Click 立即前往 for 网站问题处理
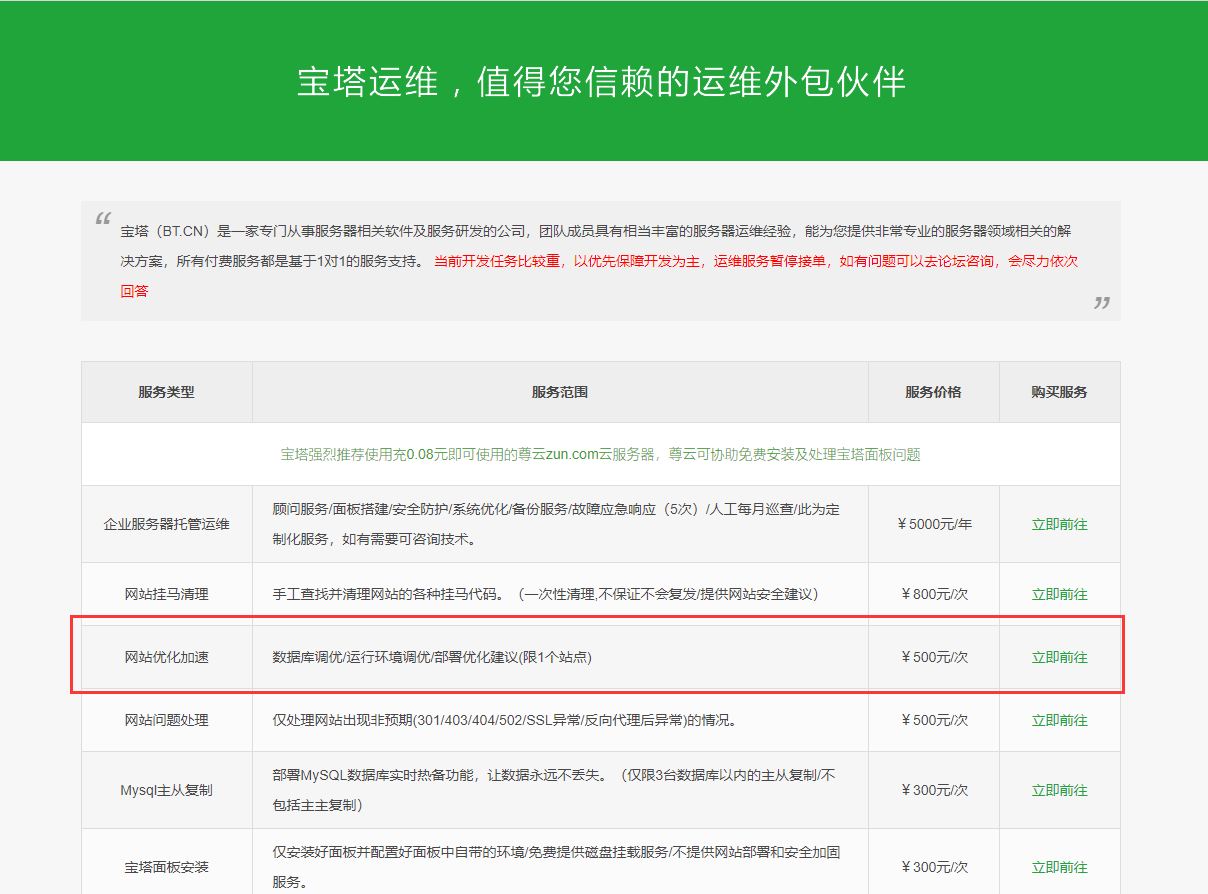1208x894 pixels. click(1059, 720)
